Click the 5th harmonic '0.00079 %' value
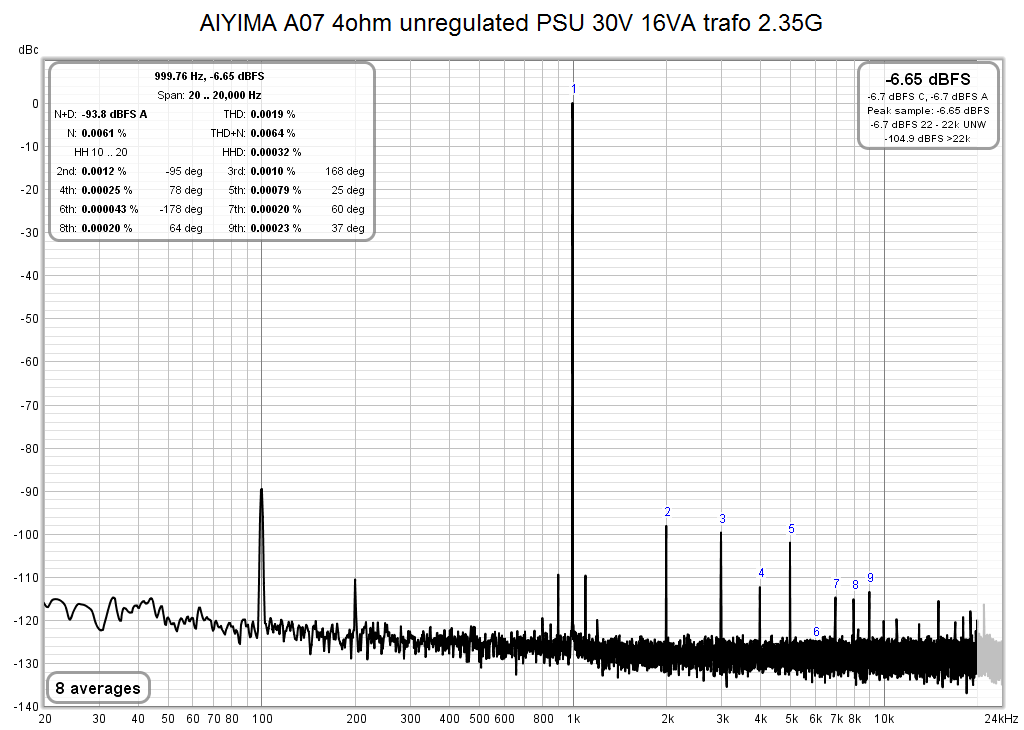1024x730 pixels. point(276,190)
